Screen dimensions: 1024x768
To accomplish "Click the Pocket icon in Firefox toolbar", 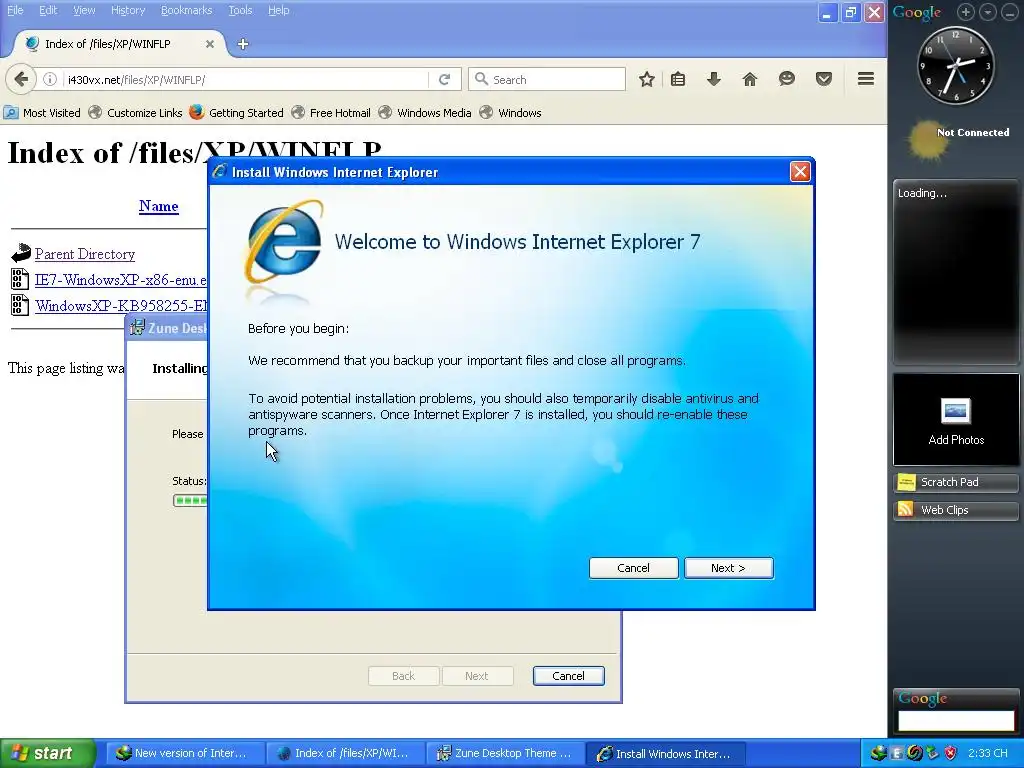I will (824, 80).
